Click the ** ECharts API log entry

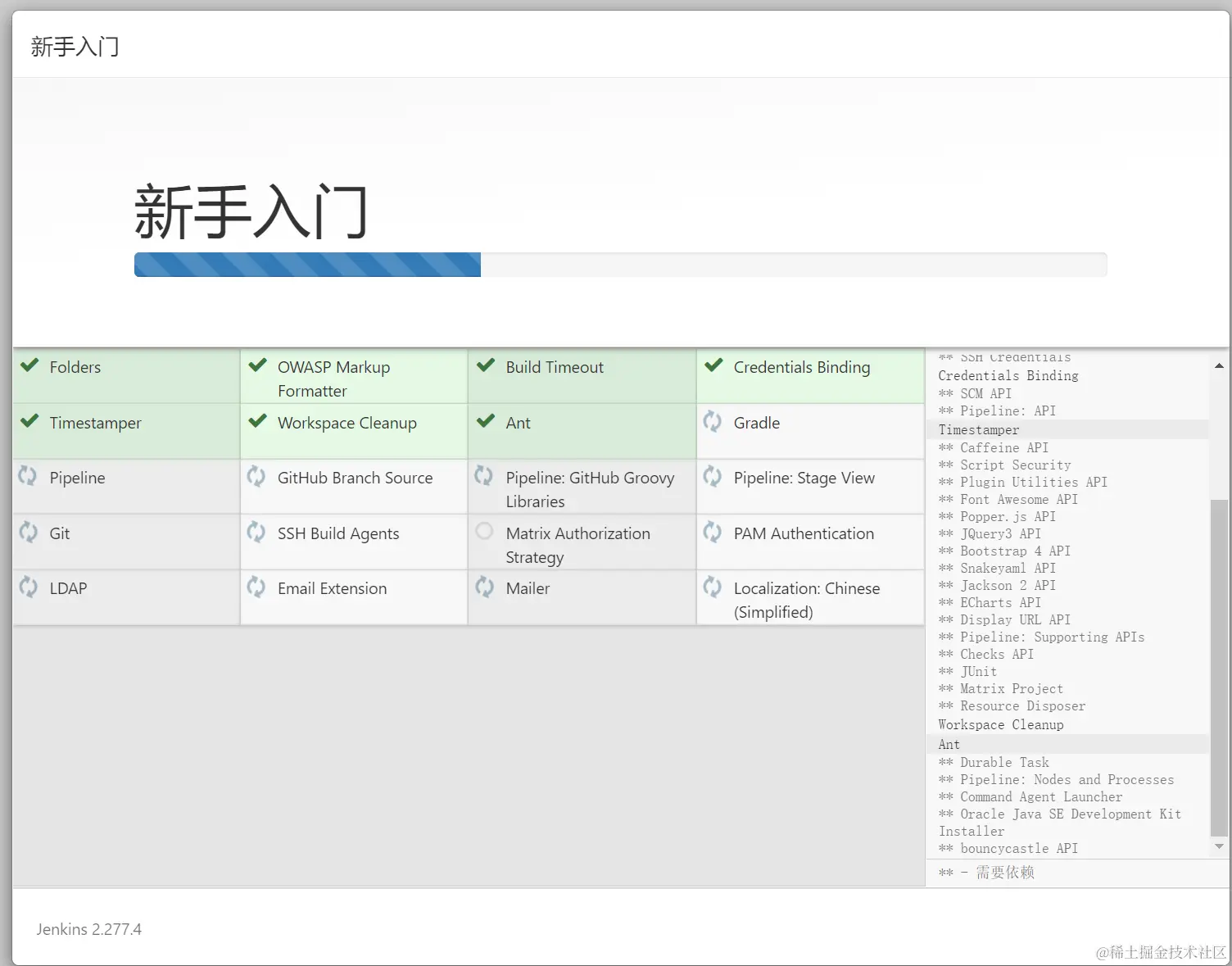(990, 602)
